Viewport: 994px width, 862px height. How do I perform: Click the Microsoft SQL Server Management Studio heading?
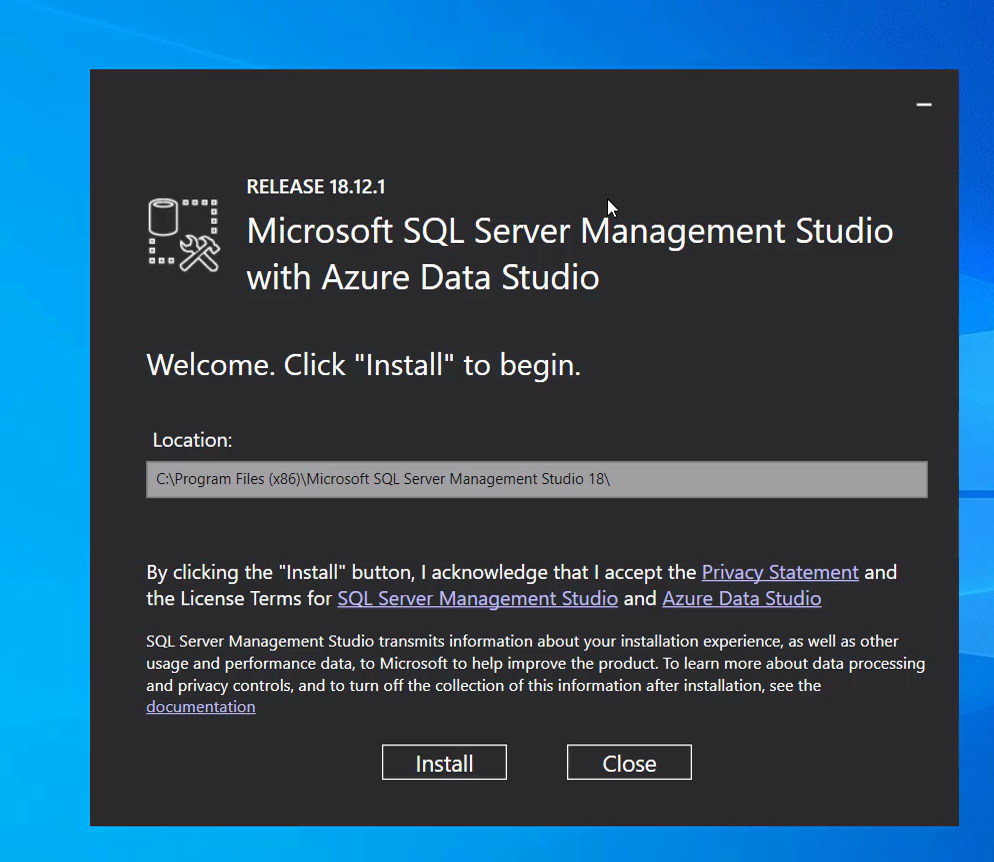pyautogui.click(x=569, y=231)
